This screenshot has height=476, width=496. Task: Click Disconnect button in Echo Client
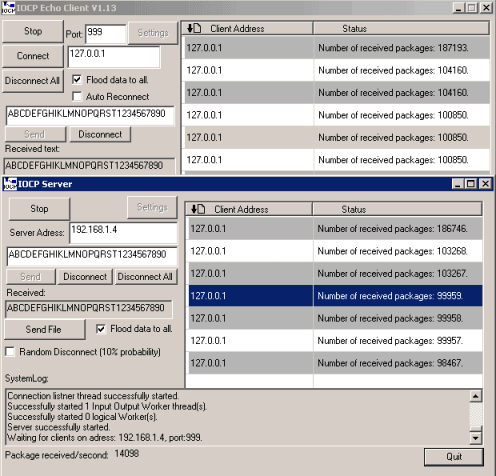[100, 134]
